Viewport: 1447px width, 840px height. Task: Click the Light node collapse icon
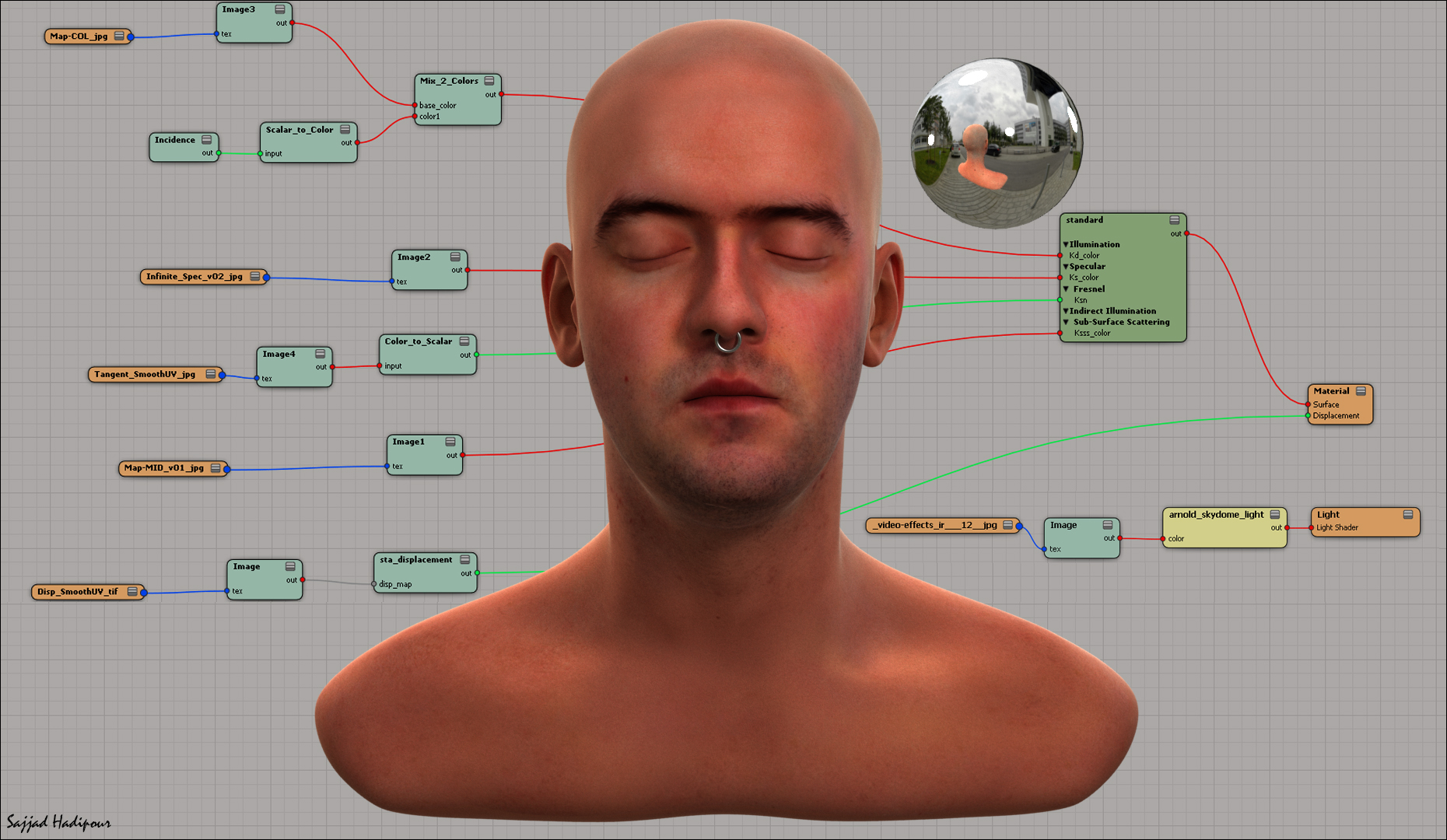pos(1408,515)
